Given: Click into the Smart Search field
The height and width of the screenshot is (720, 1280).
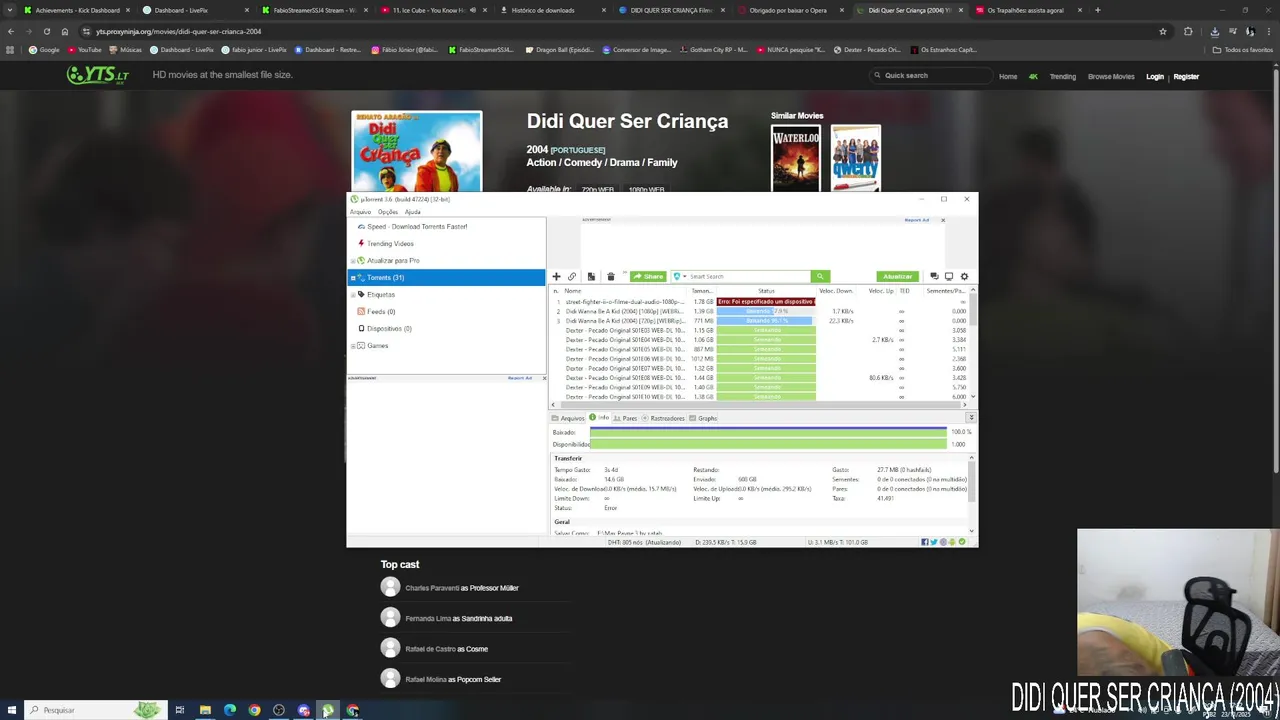Looking at the screenshot, I should point(748,276).
